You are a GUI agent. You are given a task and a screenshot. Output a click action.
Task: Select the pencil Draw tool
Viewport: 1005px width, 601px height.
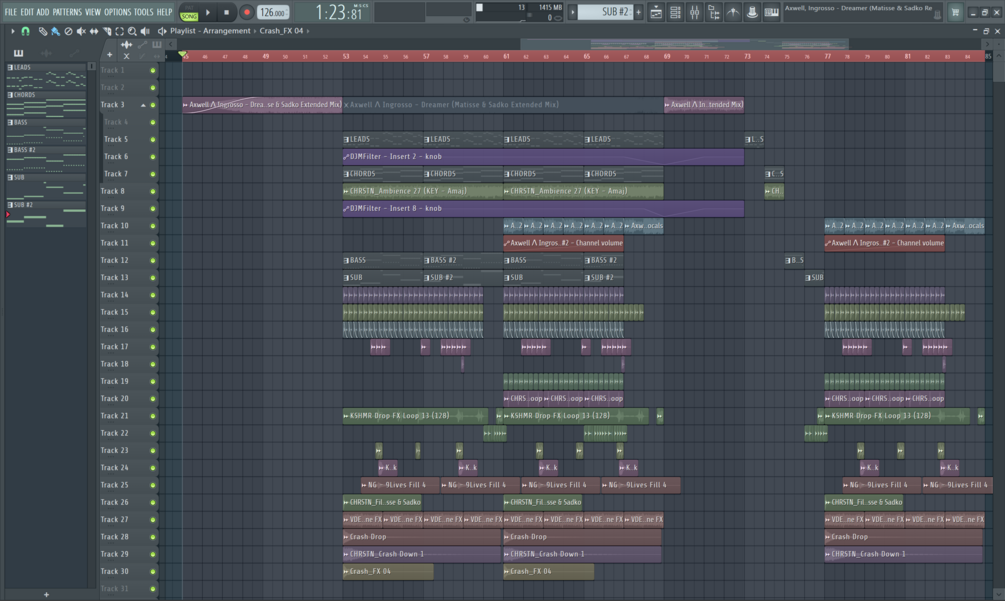[42, 31]
